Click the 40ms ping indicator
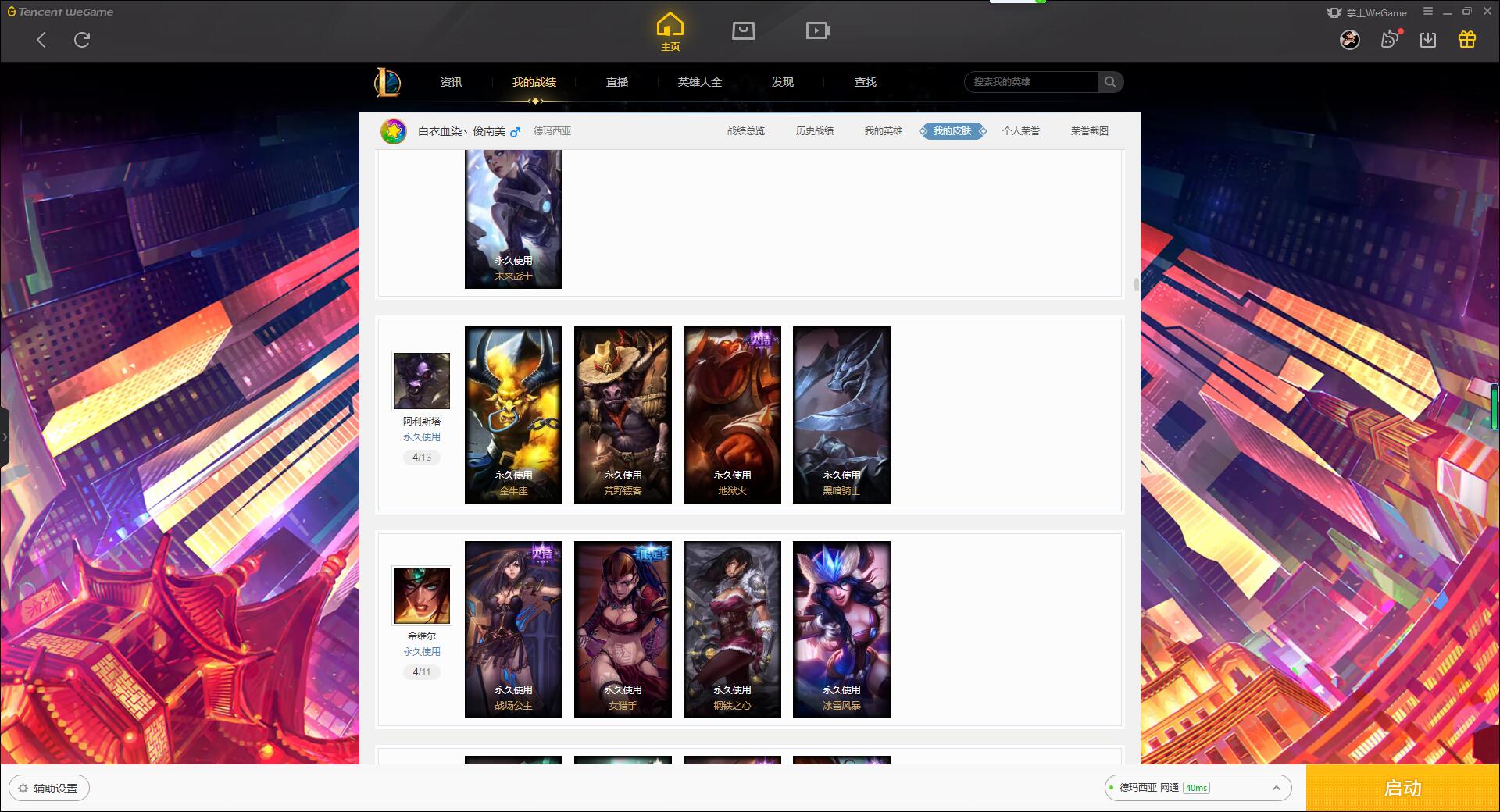The width and height of the screenshot is (1500, 812). click(1196, 789)
